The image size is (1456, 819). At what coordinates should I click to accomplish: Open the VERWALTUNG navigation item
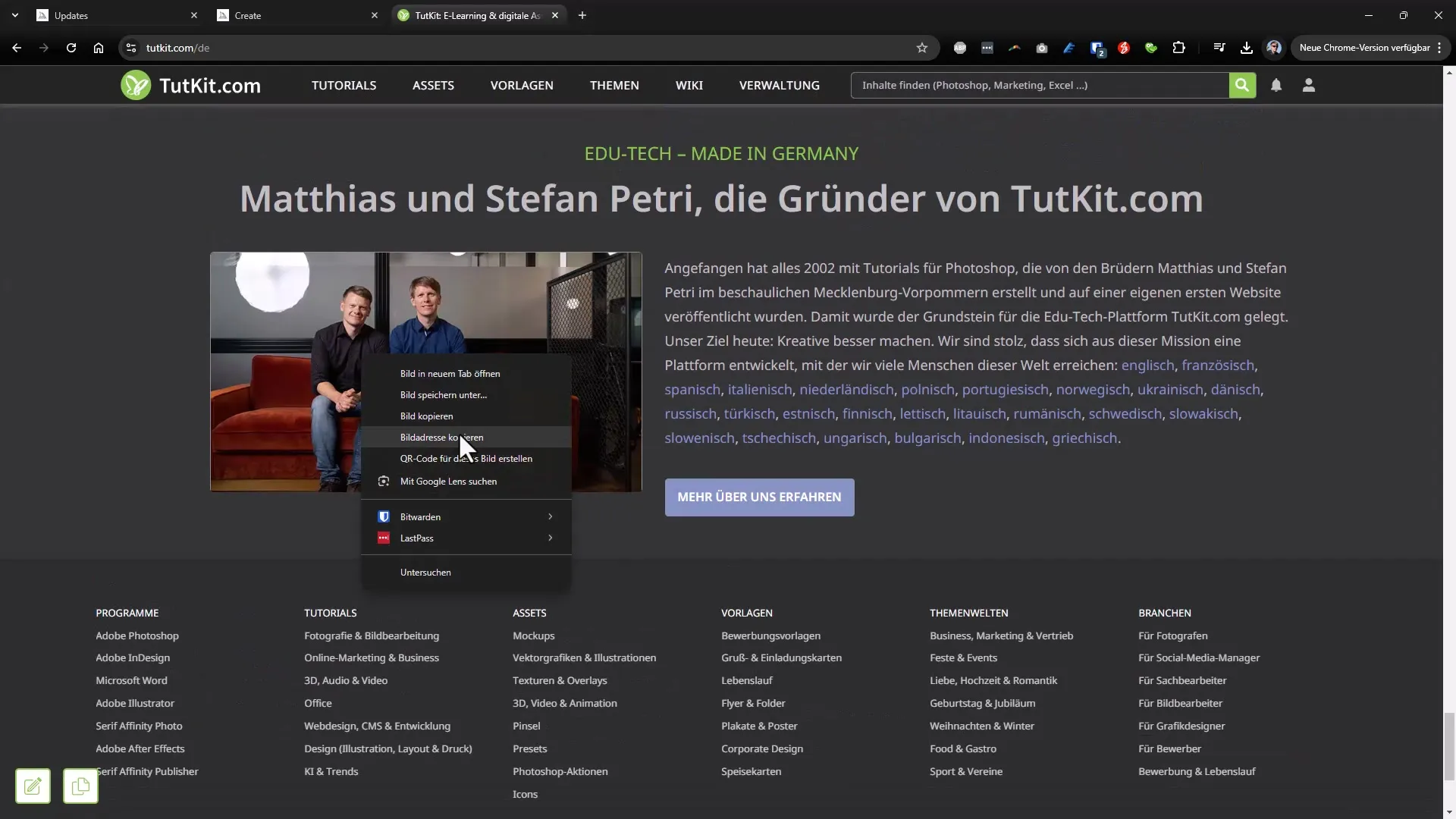click(780, 85)
